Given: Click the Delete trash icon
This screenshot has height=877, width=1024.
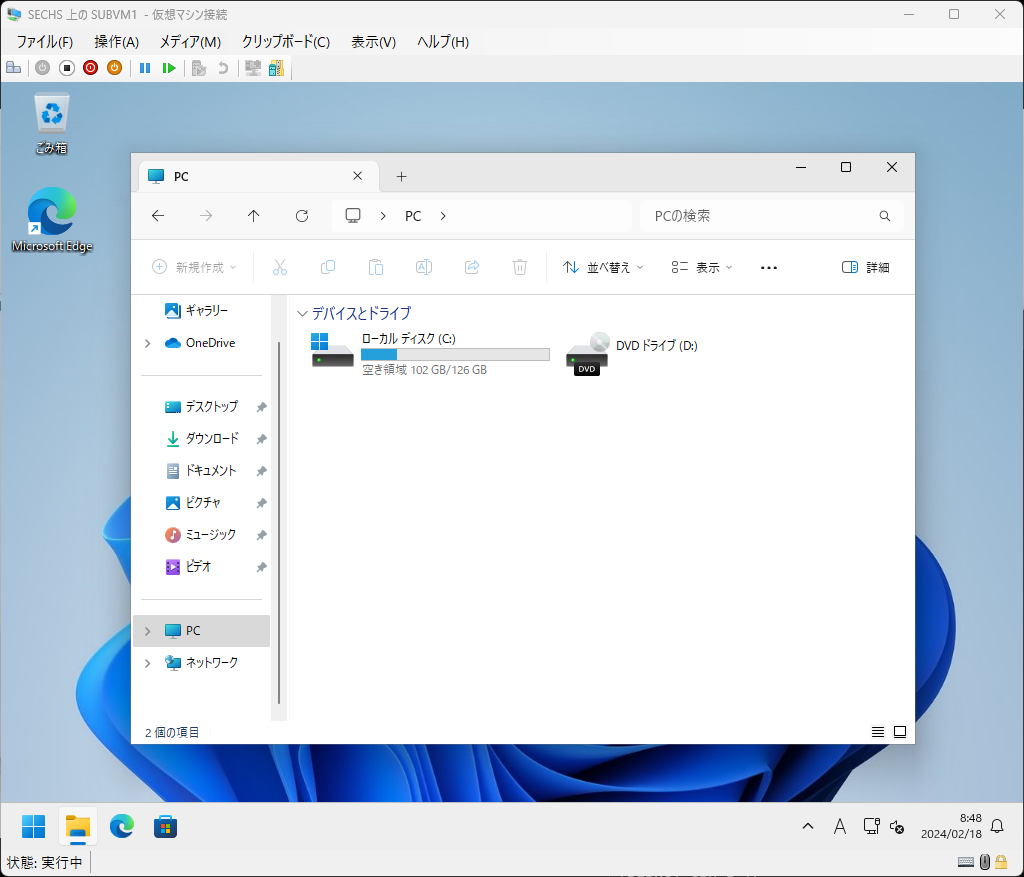Looking at the screenshot, I should 520,267.
